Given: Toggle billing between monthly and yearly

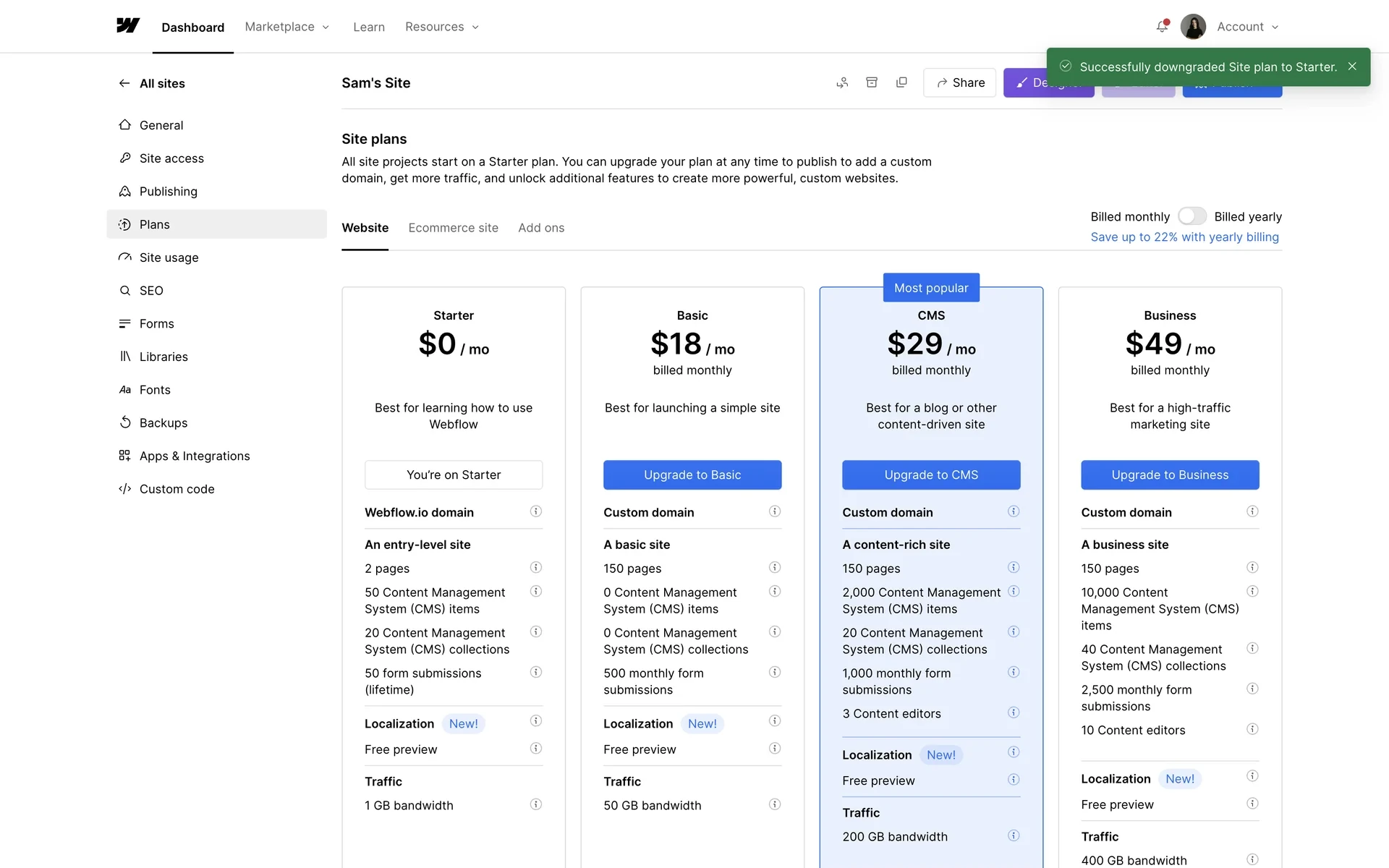Looking at the screenshot, I should tap(1192, 216).
